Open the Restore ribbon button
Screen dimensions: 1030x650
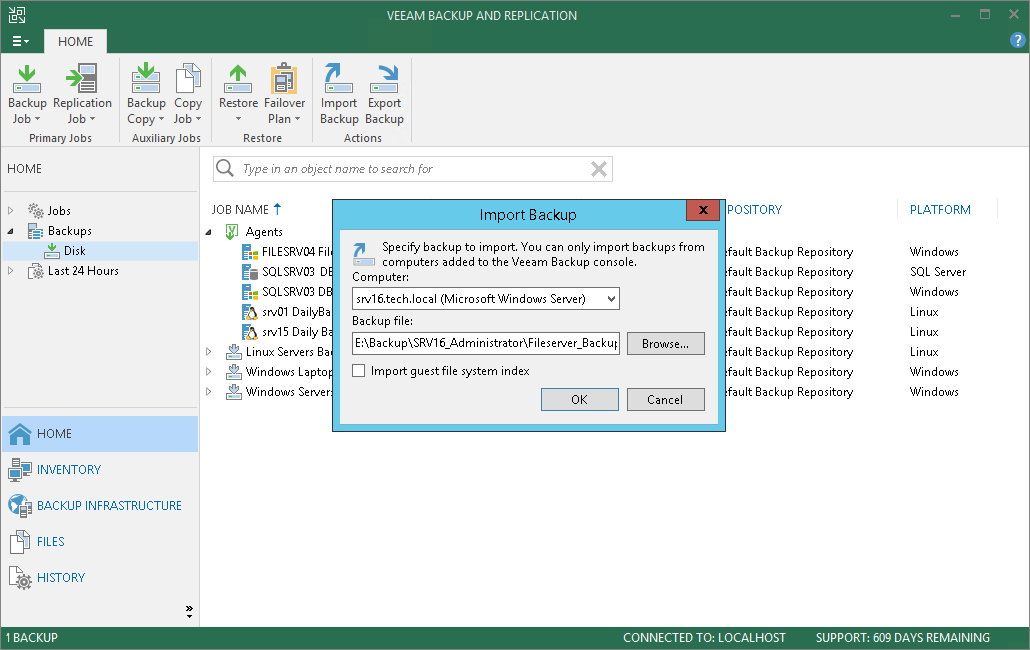pyautogui.click(x=238, y=94)
